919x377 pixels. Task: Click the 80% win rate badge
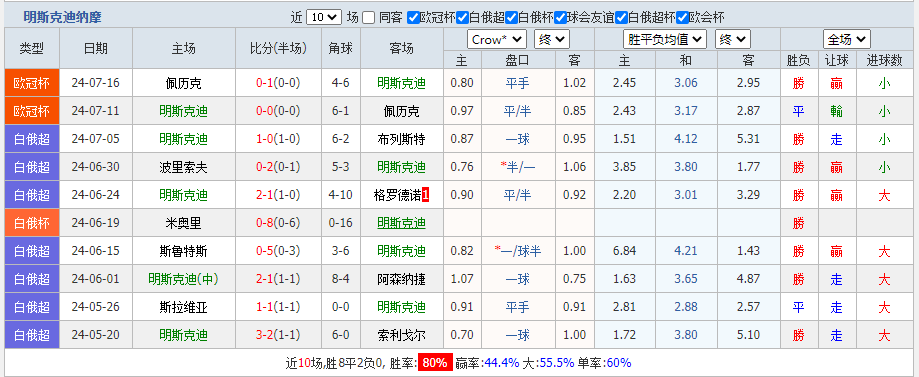click(434, 363)
